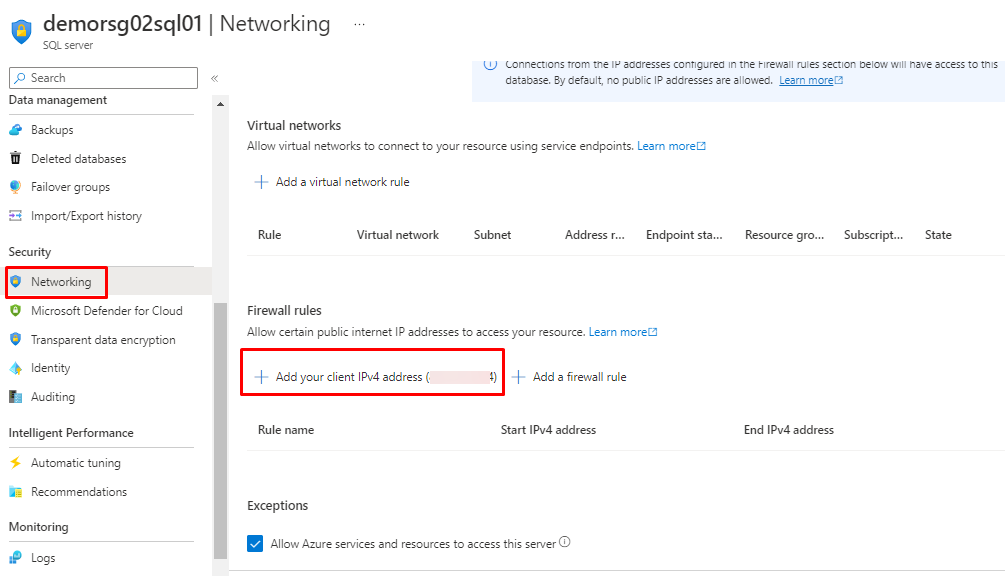Open Failover groups via its globe icon
The height and width of the screenshot is (576, 1005).
15,187
